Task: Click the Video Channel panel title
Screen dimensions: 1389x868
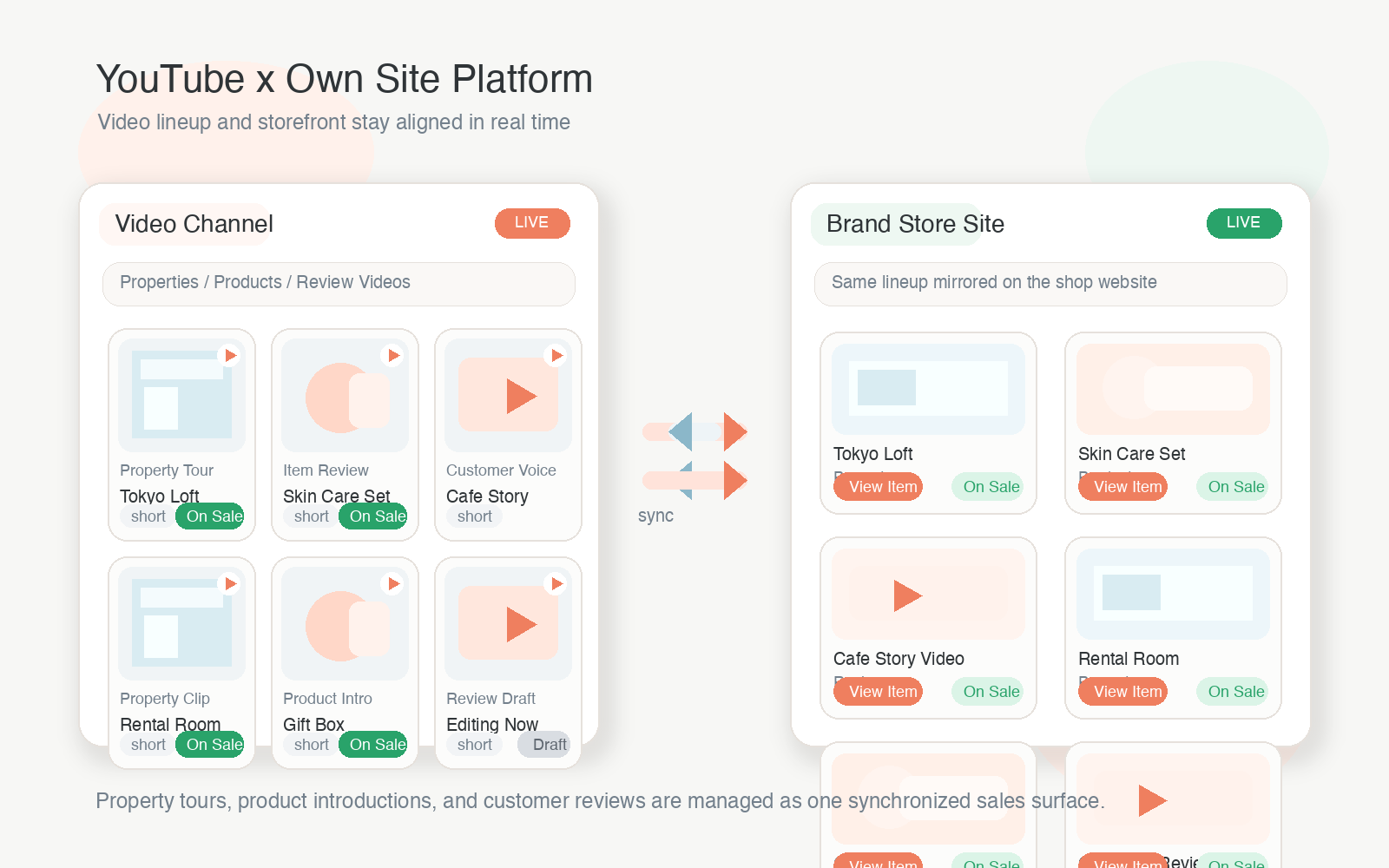Action: [x=194, y=224]
